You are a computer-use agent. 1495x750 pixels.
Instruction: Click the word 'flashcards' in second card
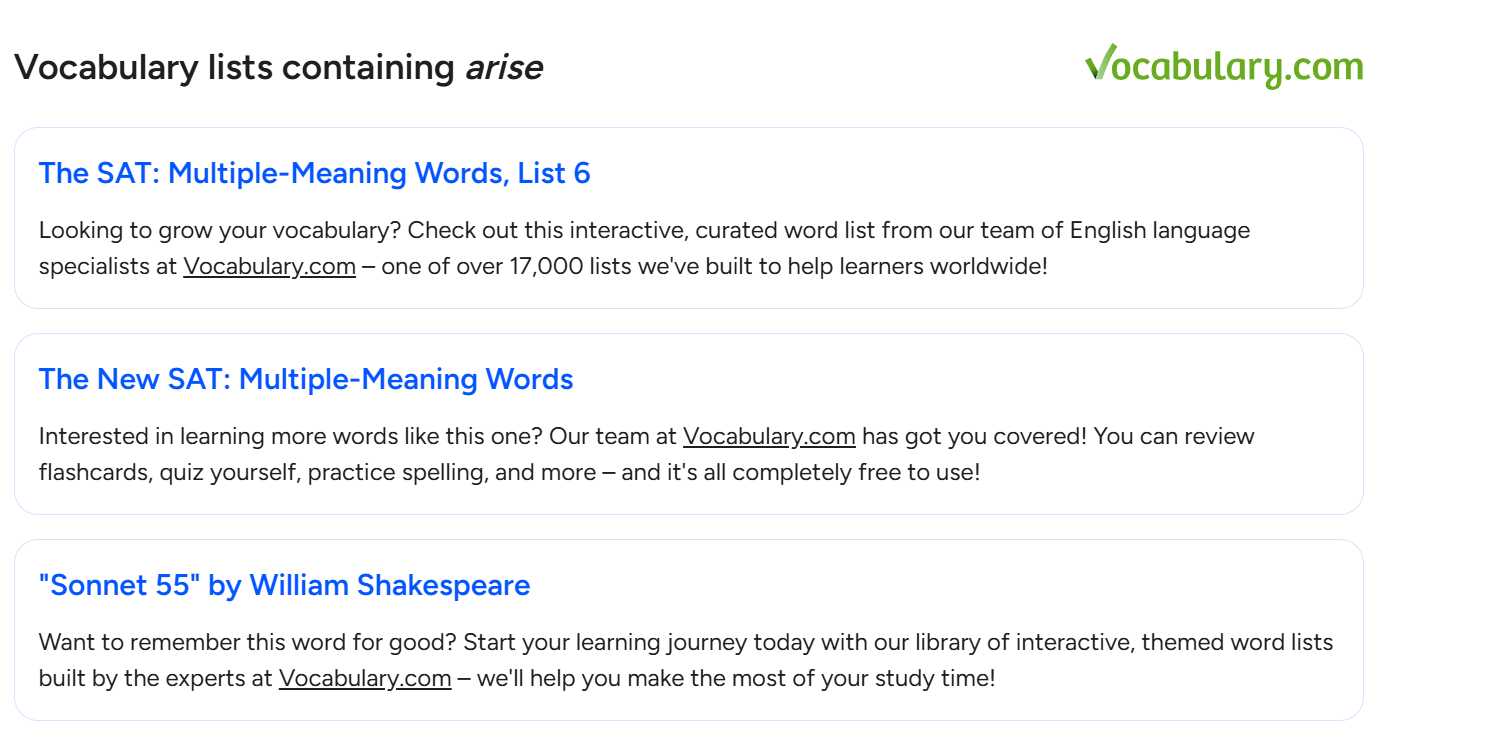94,472
